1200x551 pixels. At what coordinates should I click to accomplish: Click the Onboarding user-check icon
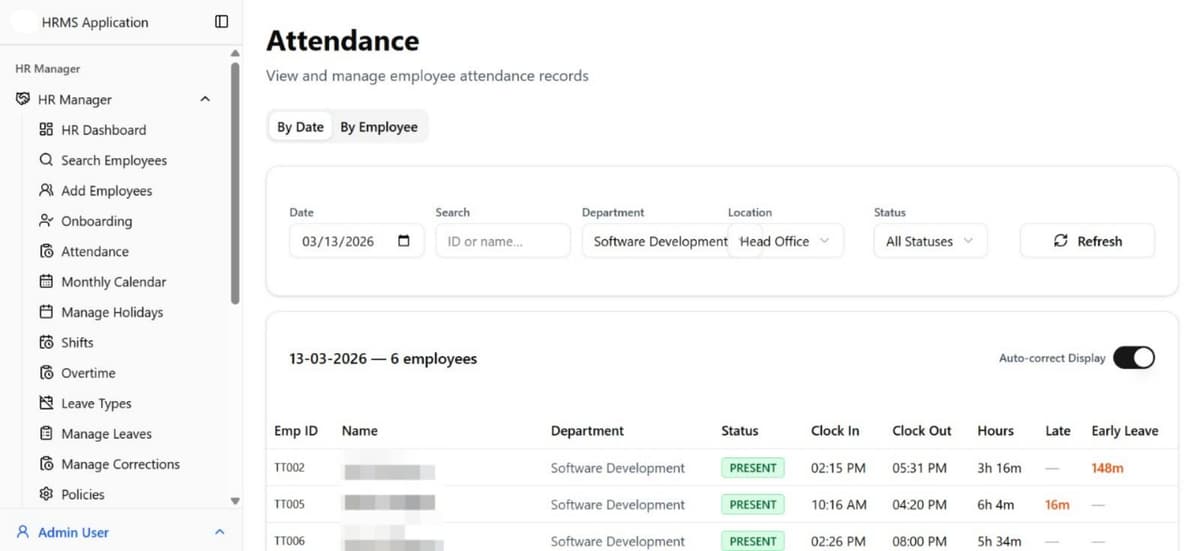click(x=46, y=221)
